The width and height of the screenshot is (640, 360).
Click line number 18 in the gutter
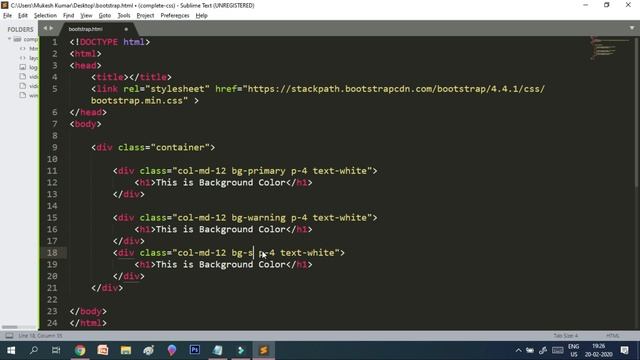[x=52, y=253]
